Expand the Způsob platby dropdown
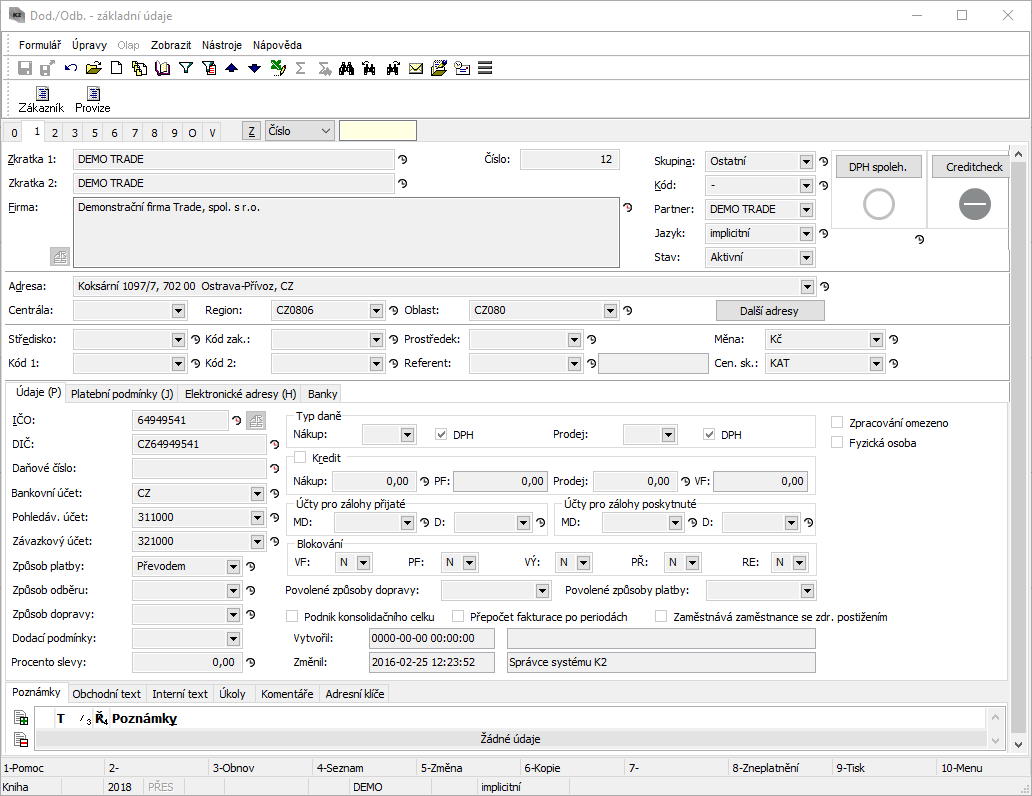The image size is (1032, 796). (x=233, y=566)
